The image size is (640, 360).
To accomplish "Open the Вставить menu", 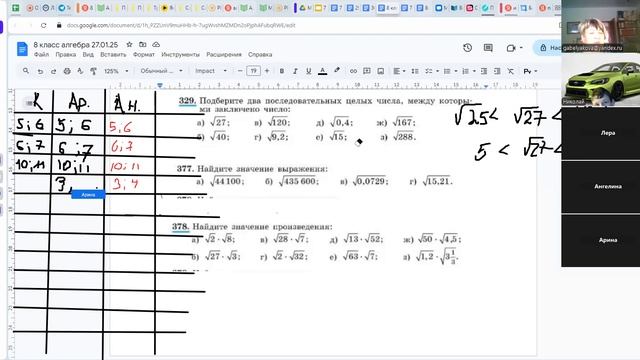I will coord(113,54).
